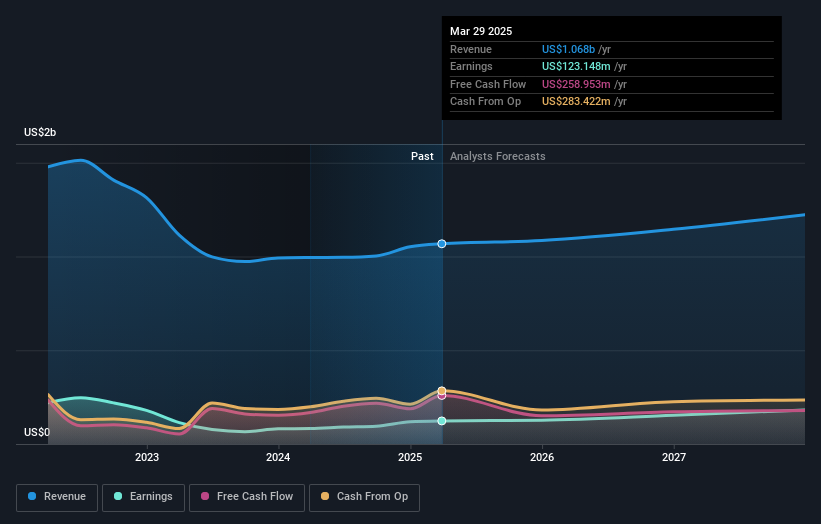Click the Revenue row label in tooltip
Image resolution: width=821 pixels, height=524 pixels.
(x=471, y=49)
